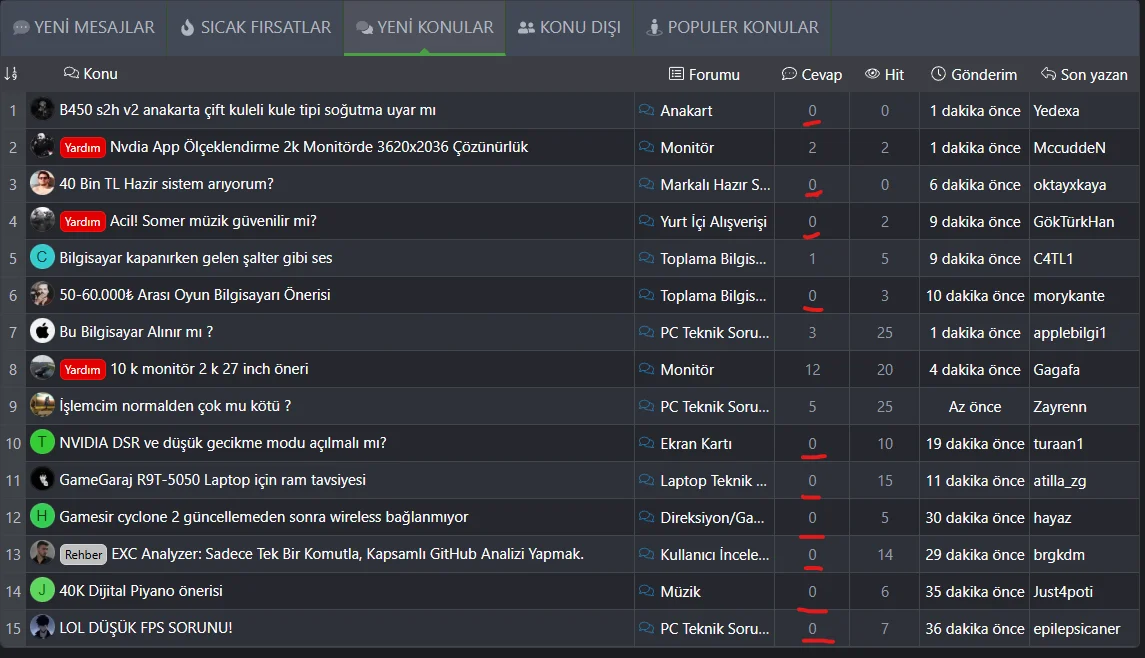1145x658 pixels.
Task: Click the red Yardım tag on Somer müzik topic
Action: point(82,222)
